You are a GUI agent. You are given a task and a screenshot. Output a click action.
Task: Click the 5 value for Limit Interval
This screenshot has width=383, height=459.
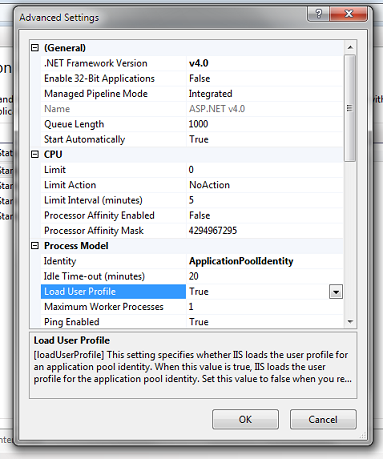coord(191,200)
